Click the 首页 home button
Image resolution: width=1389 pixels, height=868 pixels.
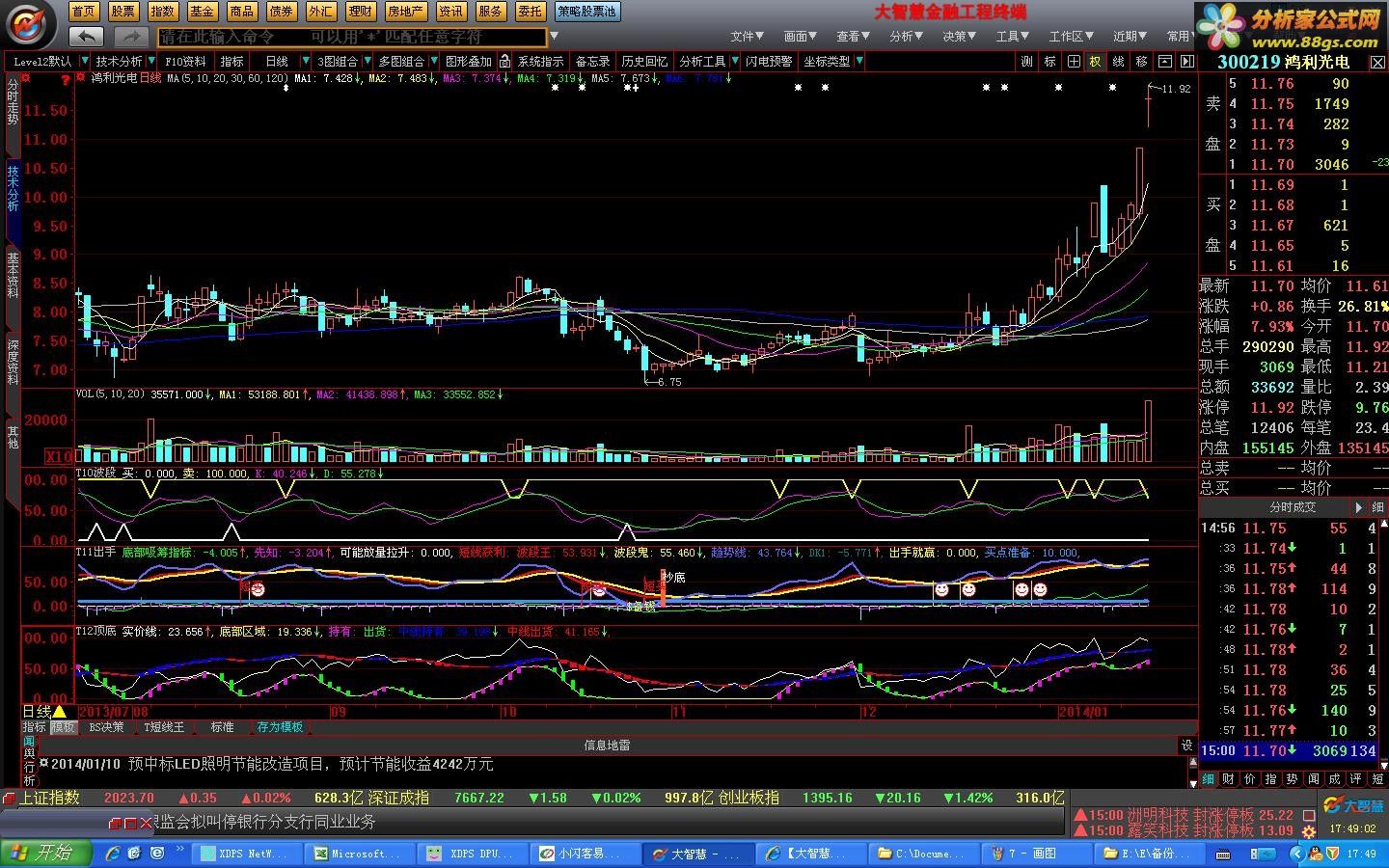[84, 12]
